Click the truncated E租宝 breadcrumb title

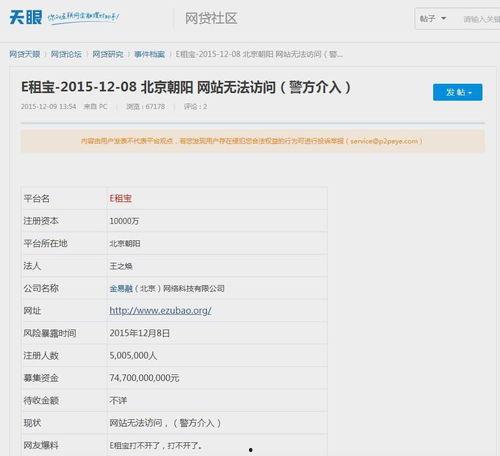259,54
